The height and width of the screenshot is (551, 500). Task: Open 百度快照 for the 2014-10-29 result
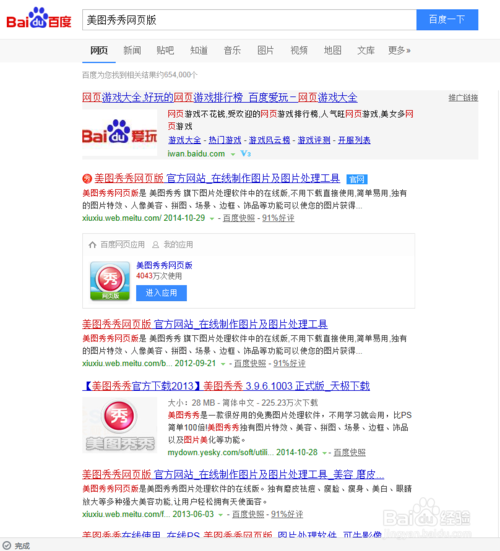click(x=239, y=218)
